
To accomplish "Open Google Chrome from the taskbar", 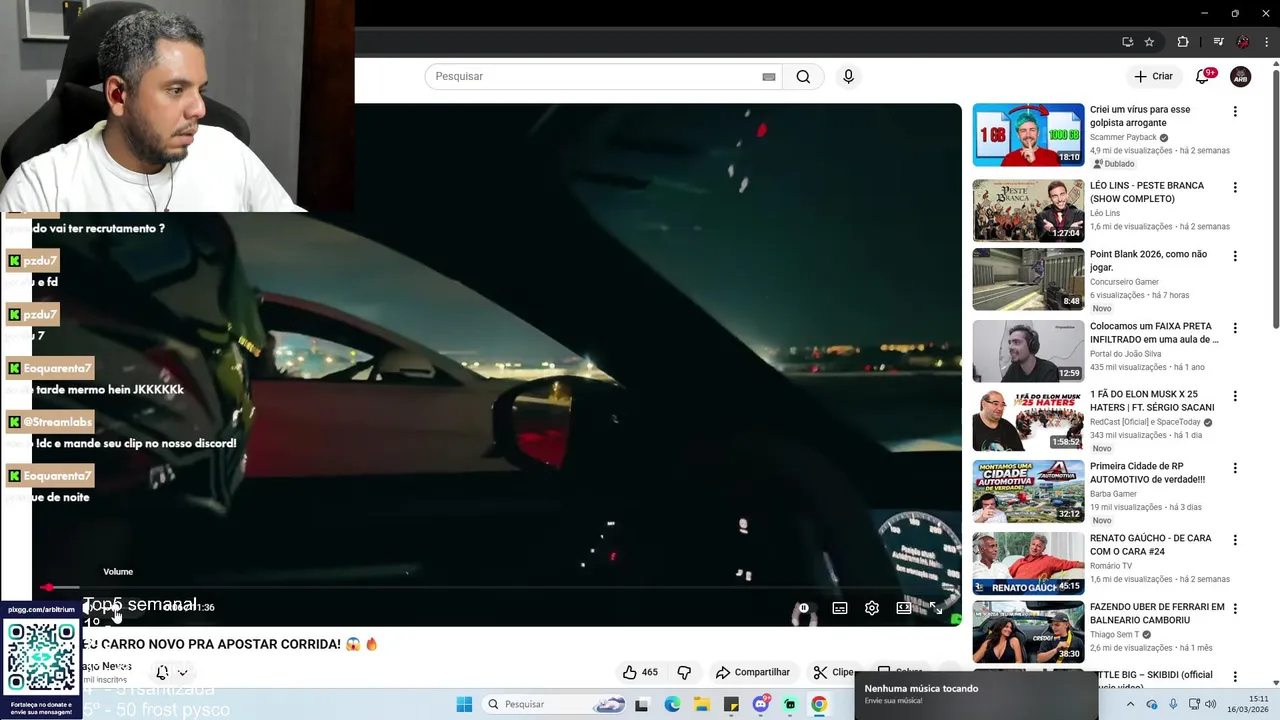I will pyautogui.click(x=819, y=704).
